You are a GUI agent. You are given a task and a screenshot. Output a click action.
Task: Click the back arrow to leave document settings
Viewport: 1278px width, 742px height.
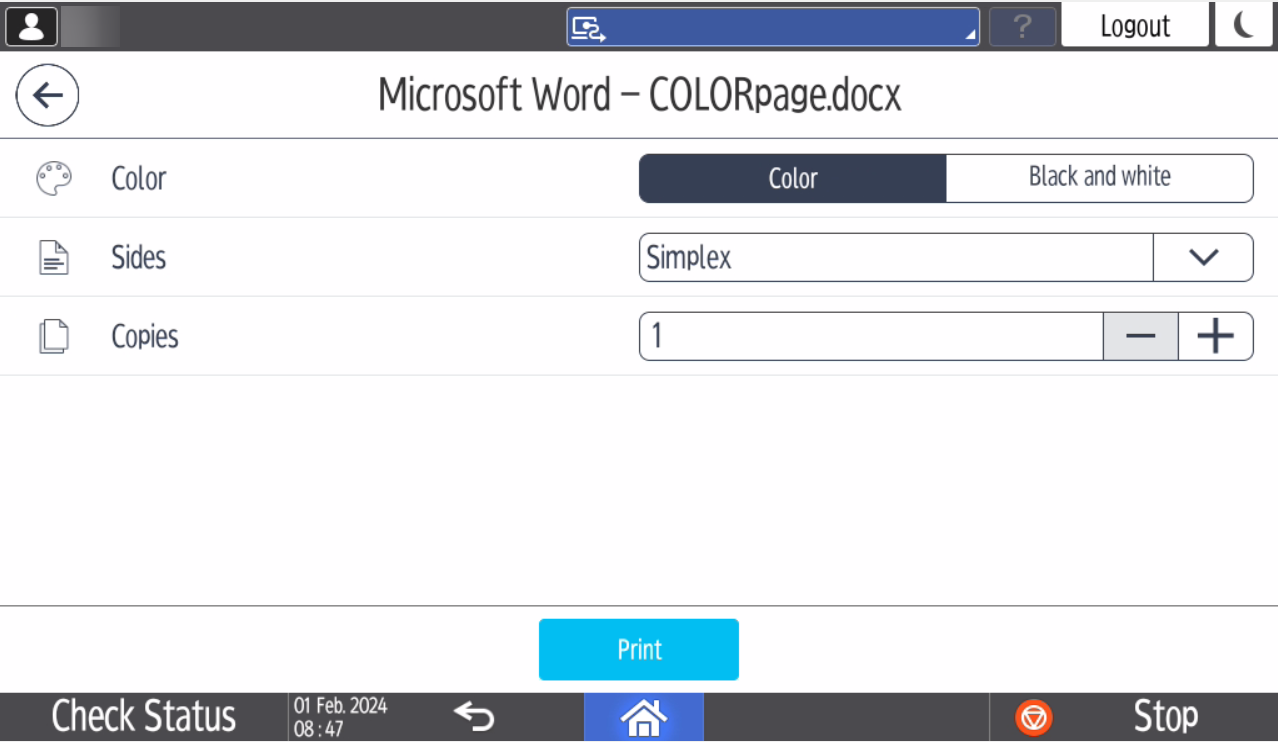[x=47, y=94]
